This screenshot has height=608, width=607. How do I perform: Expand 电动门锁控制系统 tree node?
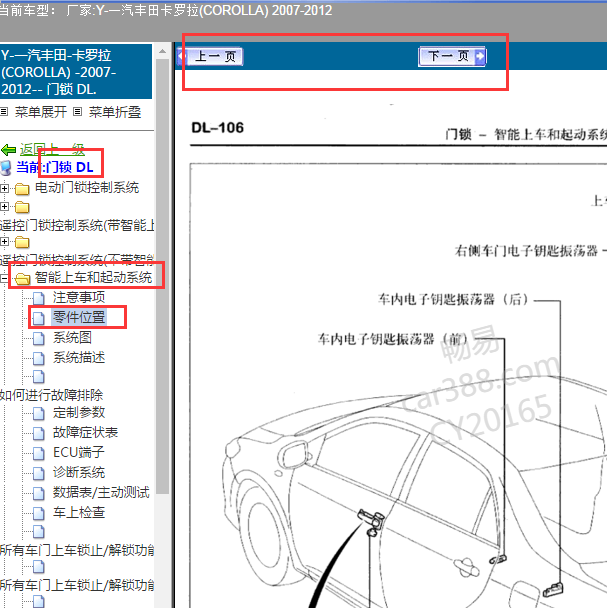click(4, 188)
